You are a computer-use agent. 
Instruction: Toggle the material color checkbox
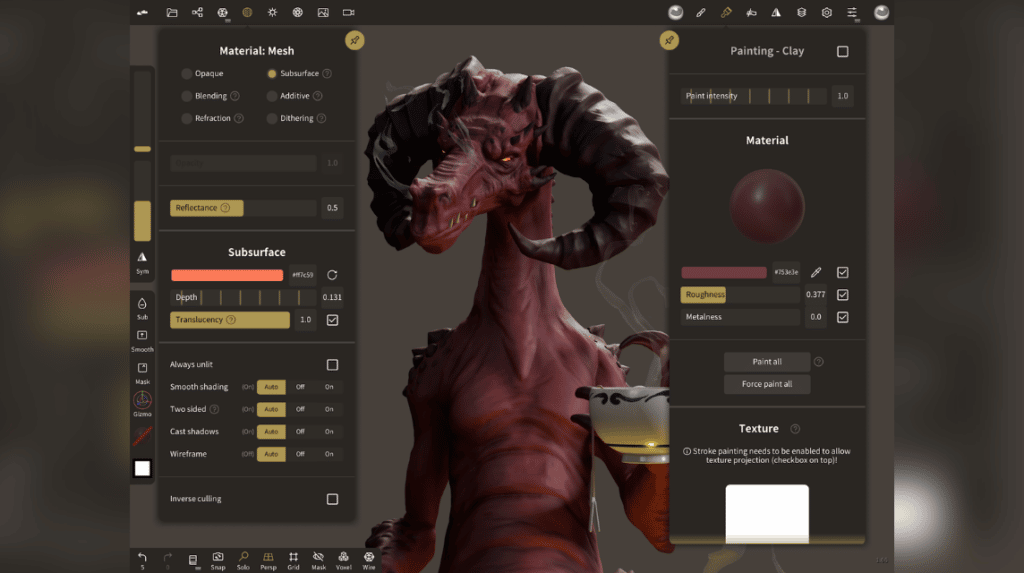click(x=843, y=272)
